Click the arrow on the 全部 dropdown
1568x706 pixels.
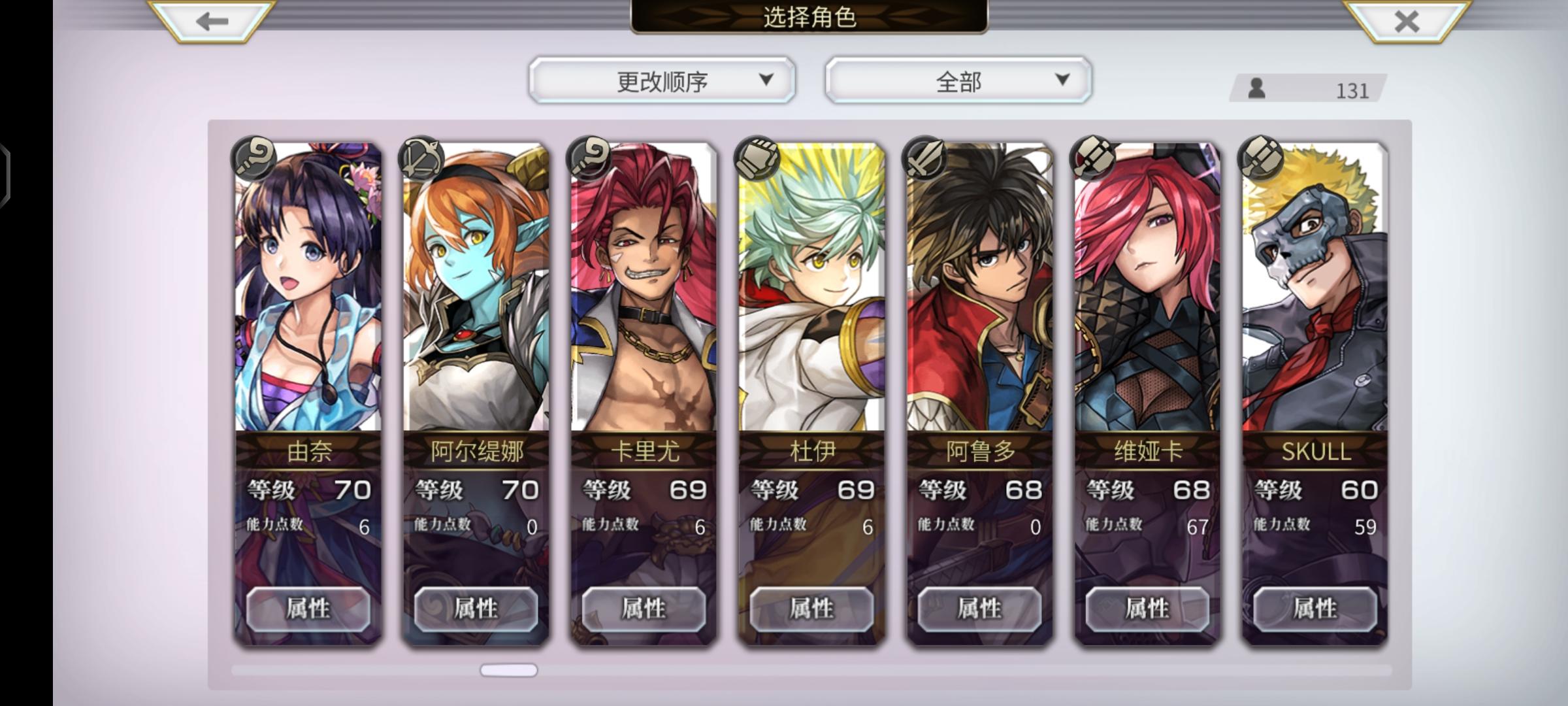coord(1063,80)
